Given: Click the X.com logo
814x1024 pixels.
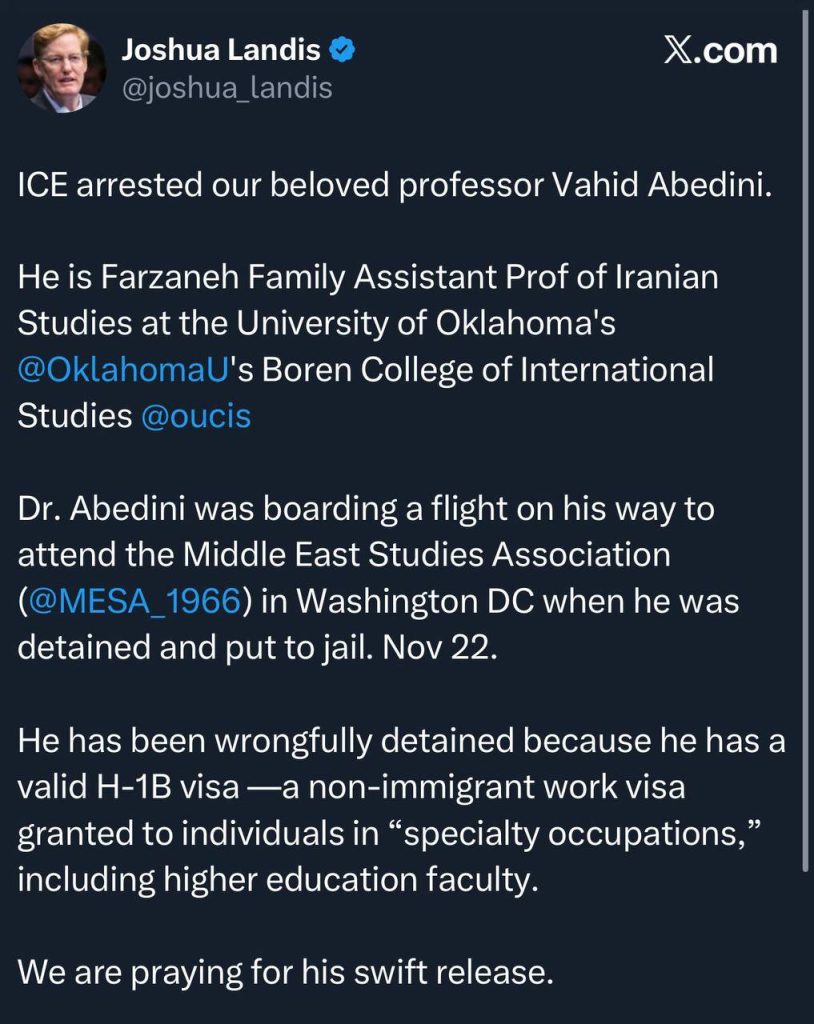Looking at the screenshot, I should click(720, 51).
